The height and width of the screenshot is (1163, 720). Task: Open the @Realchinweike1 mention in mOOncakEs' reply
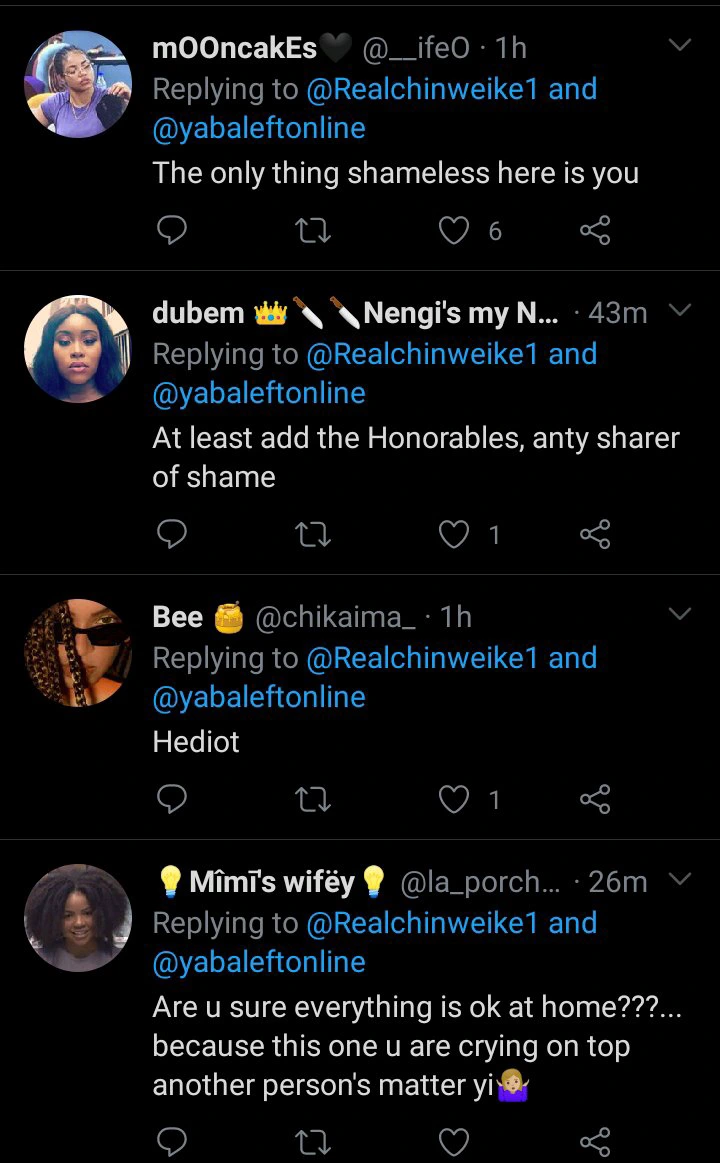point(423,89)
